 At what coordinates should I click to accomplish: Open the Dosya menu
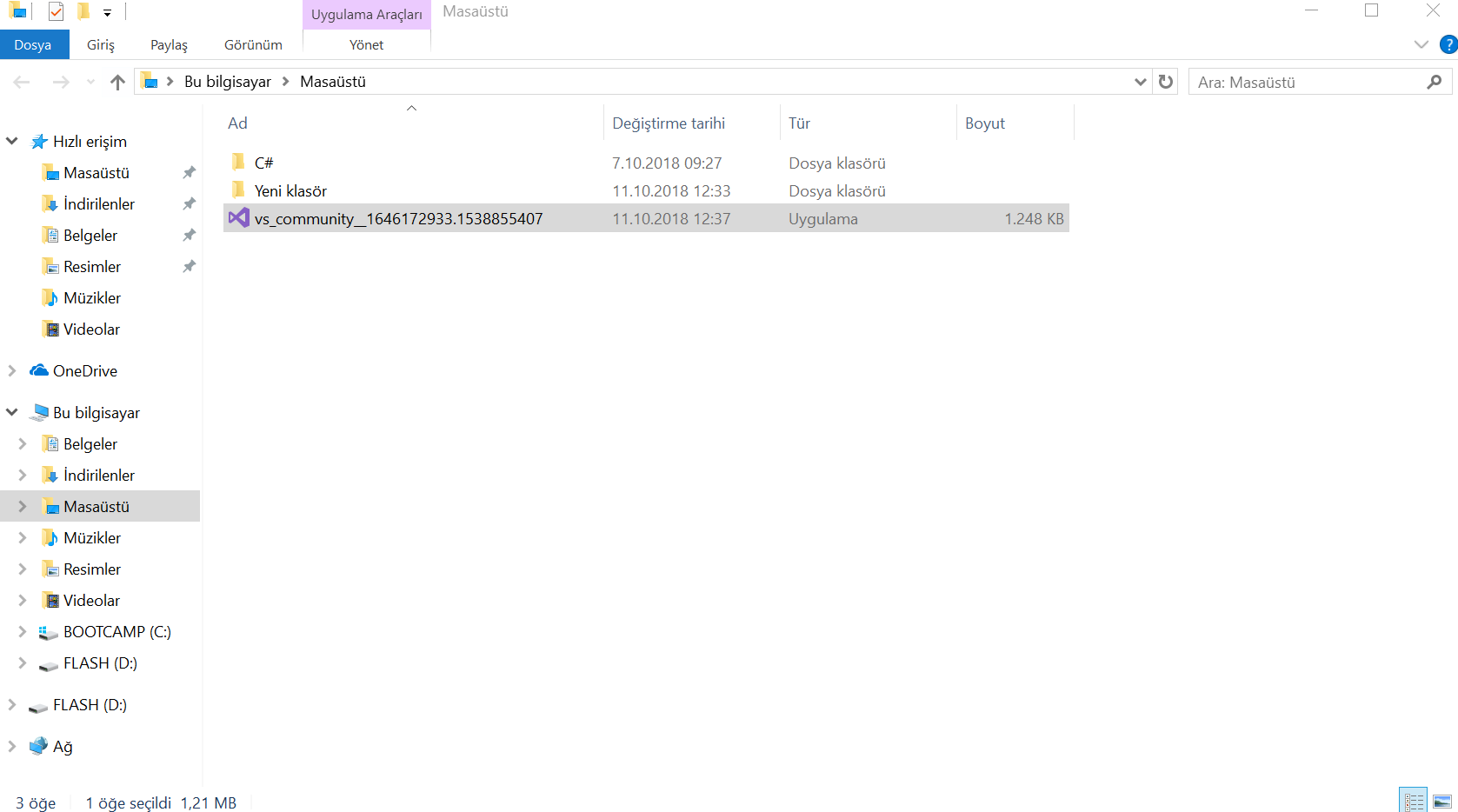click(33, 45)
